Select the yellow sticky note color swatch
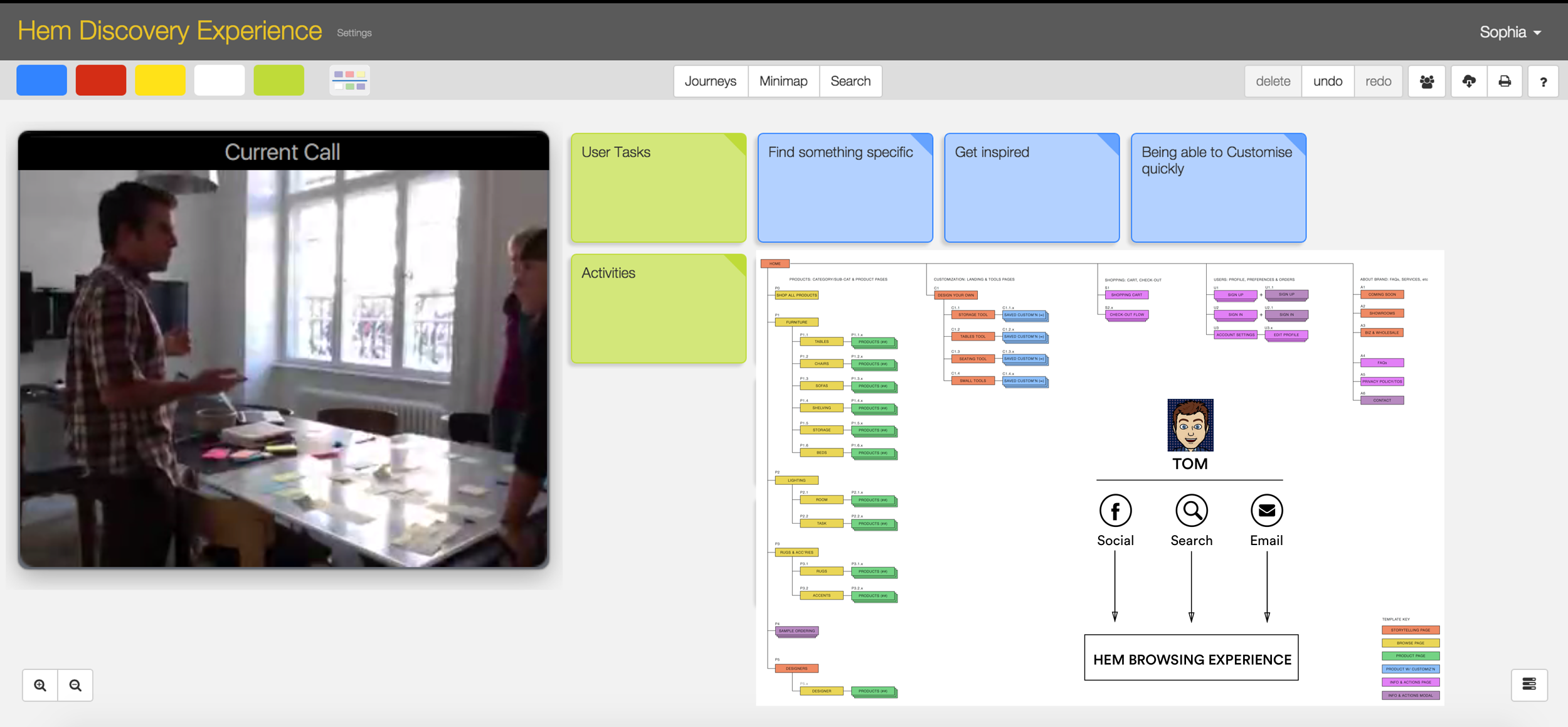Viewport: 1568px width, 727px height. point(160,80)
